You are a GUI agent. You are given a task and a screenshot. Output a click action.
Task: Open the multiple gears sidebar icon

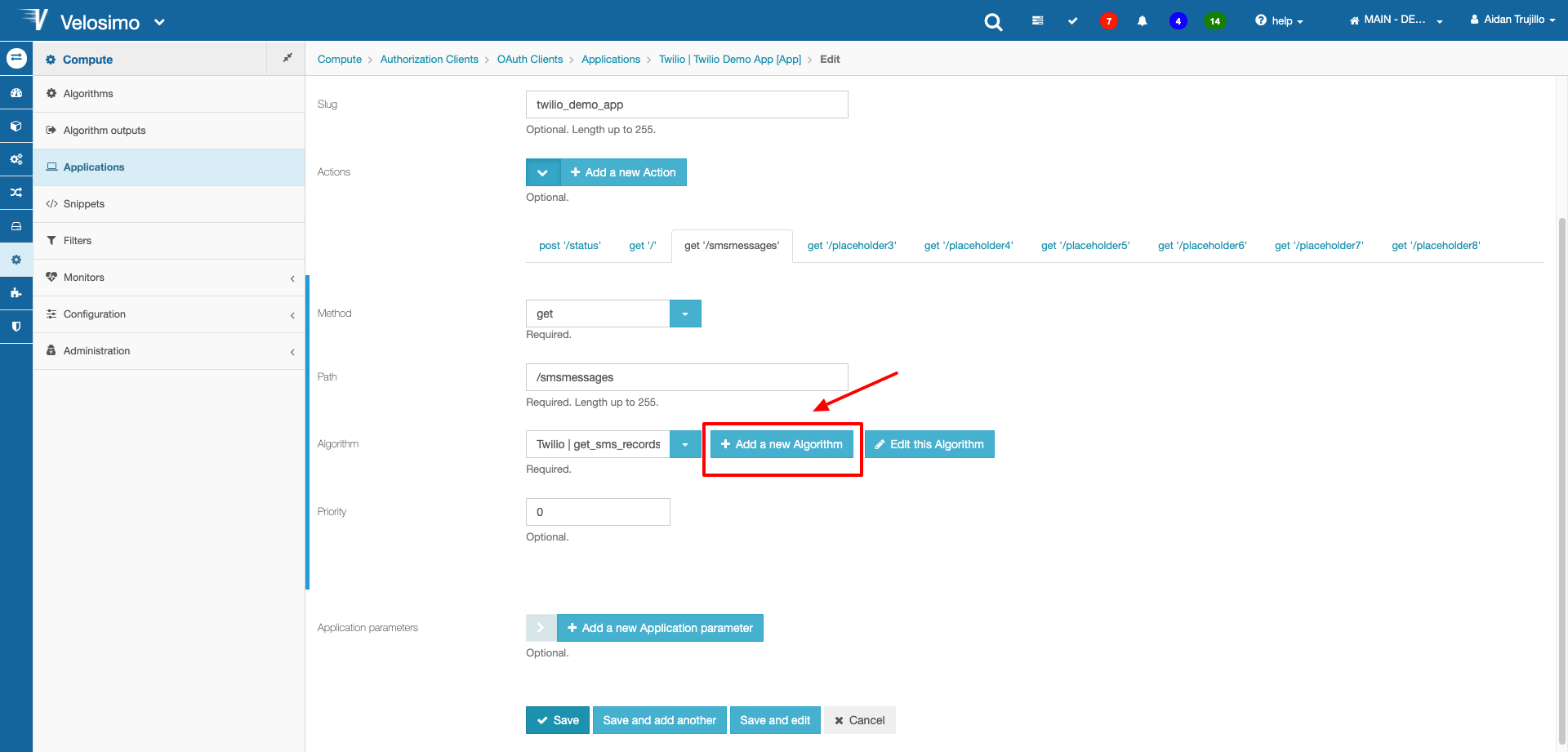click(16, 159)
